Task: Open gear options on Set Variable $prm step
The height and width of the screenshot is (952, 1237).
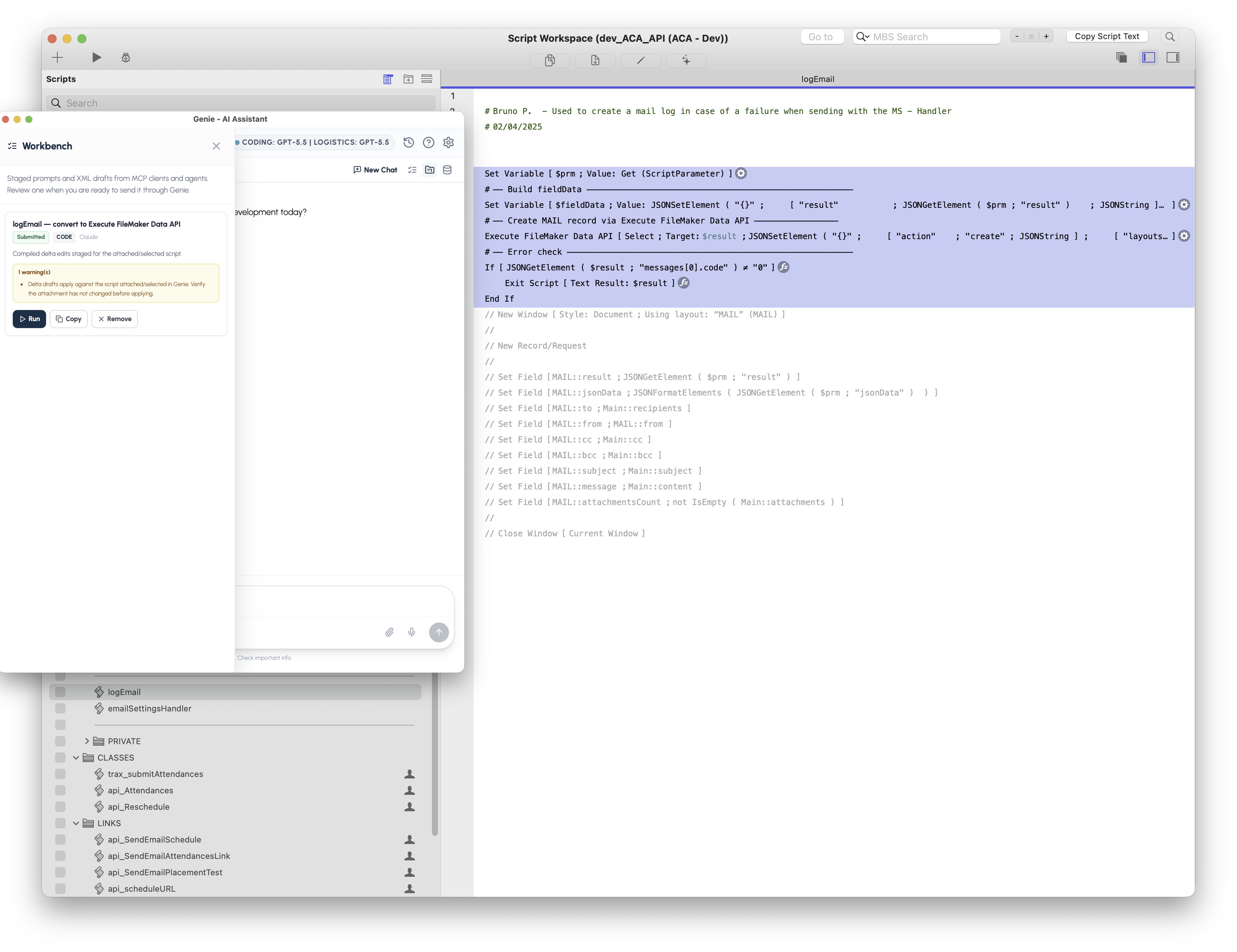Action: 741,174
